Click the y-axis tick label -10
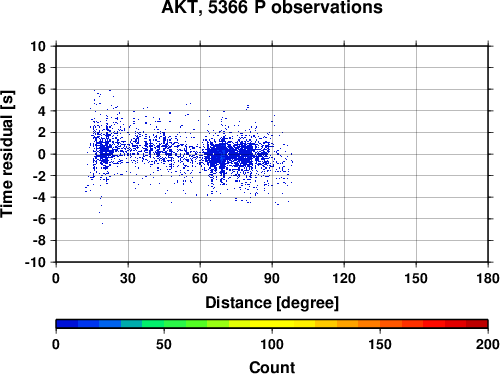Screen dimensions: 500x374 [x=35, y=262]
